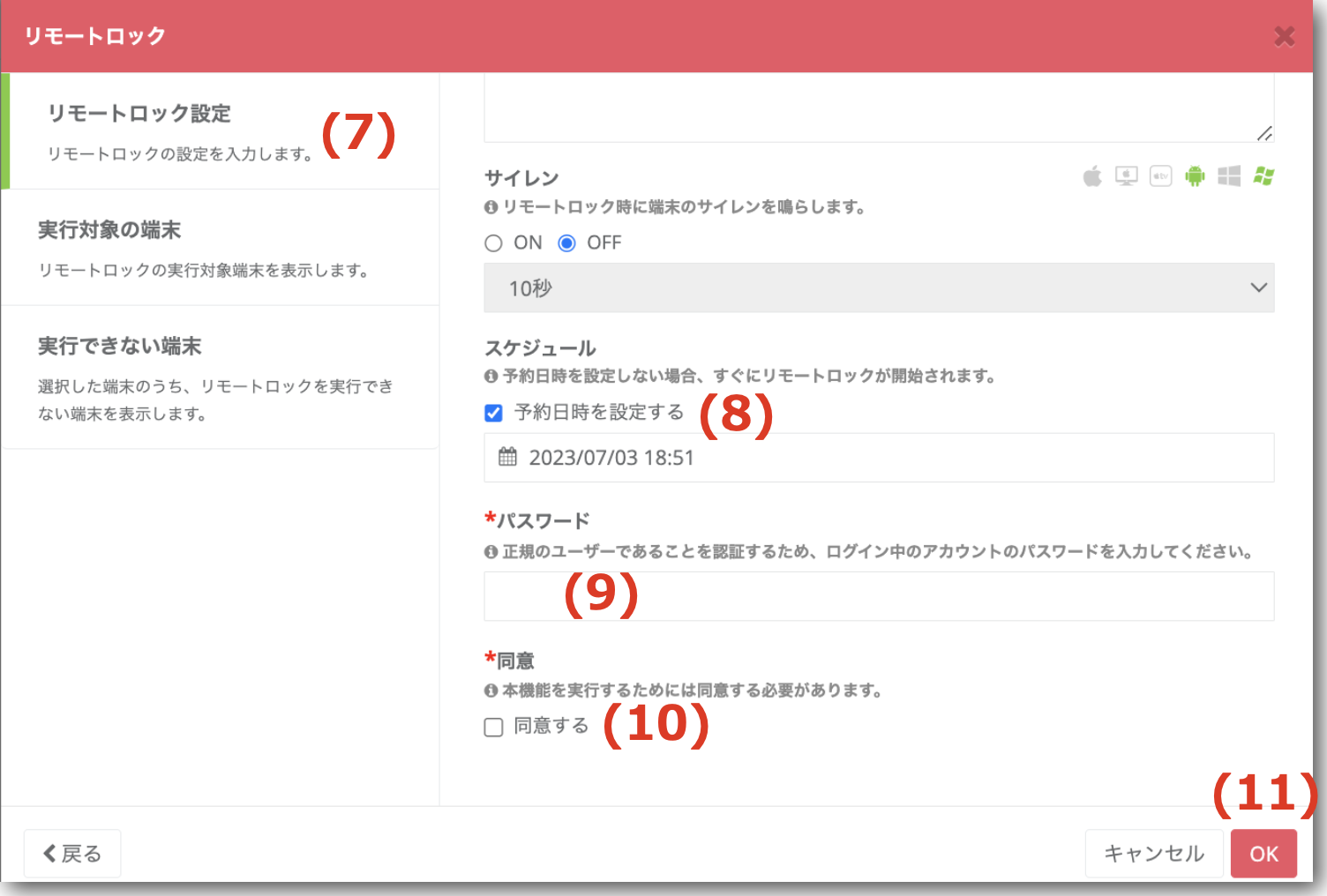Screen dimensions: 1327x896
Task: Select the siren ON radio button
Action: (494, 243)
